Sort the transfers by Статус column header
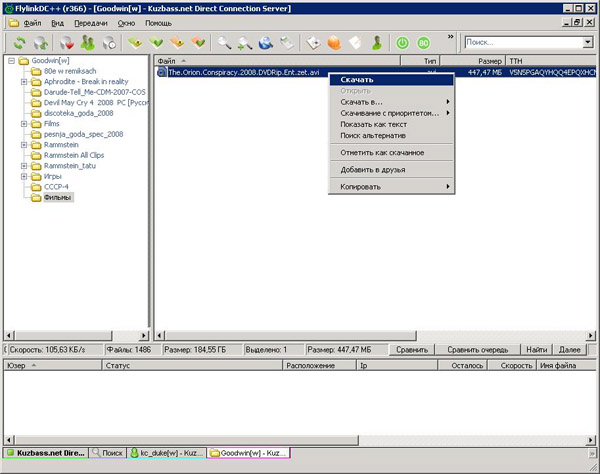Viewport: 600px width, 474px height. pyautogui.click(x=192, y=366)
